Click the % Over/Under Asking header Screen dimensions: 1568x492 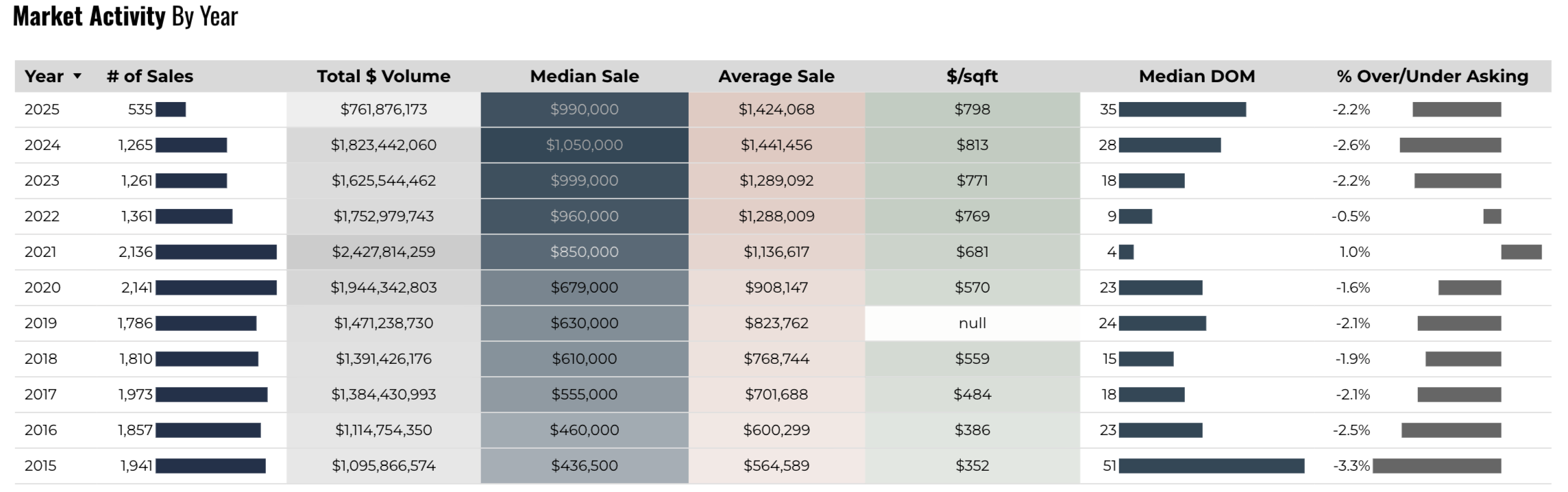1432,76
